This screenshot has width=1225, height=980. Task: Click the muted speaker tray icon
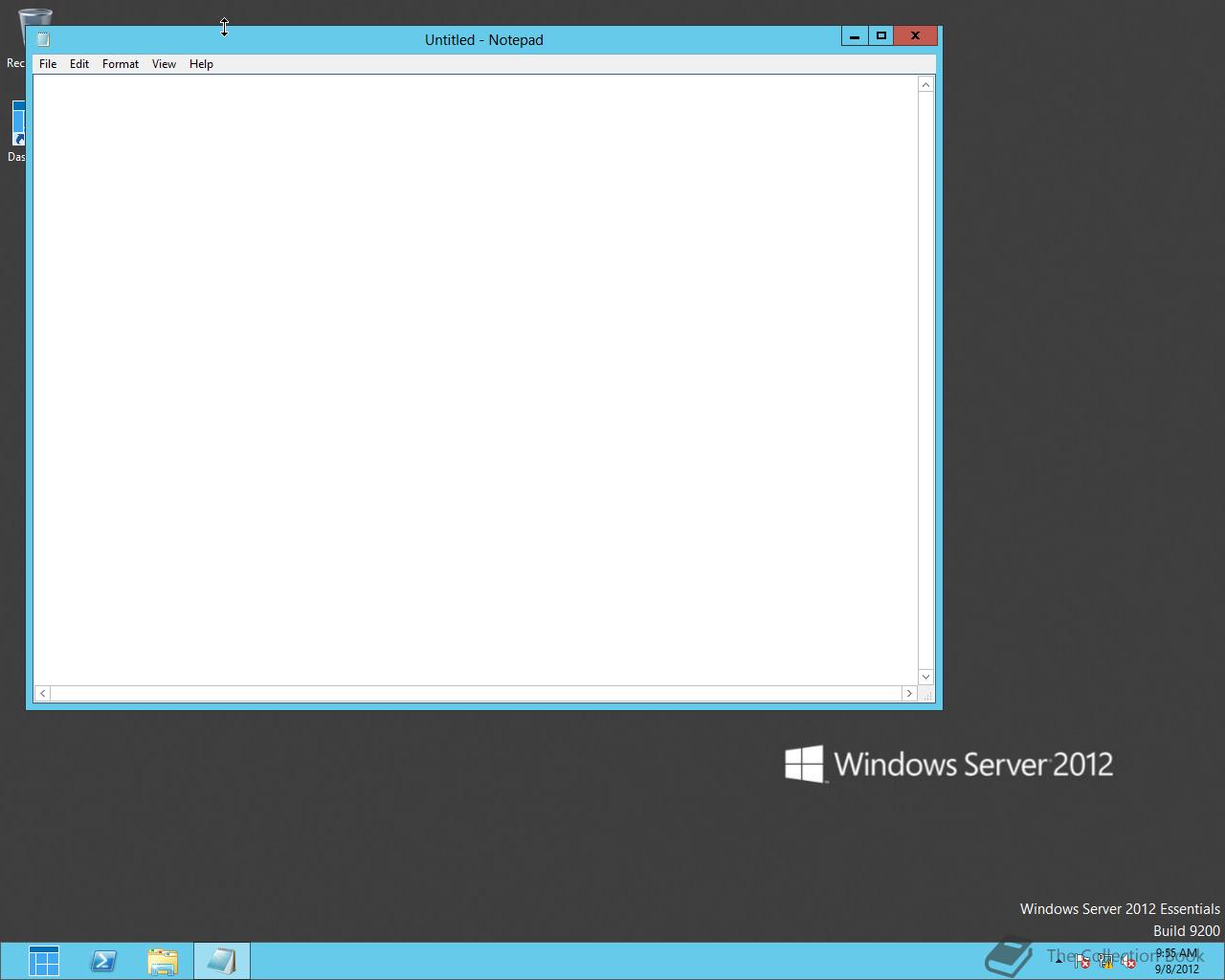pyautogui.click(x=1129, y=962)
